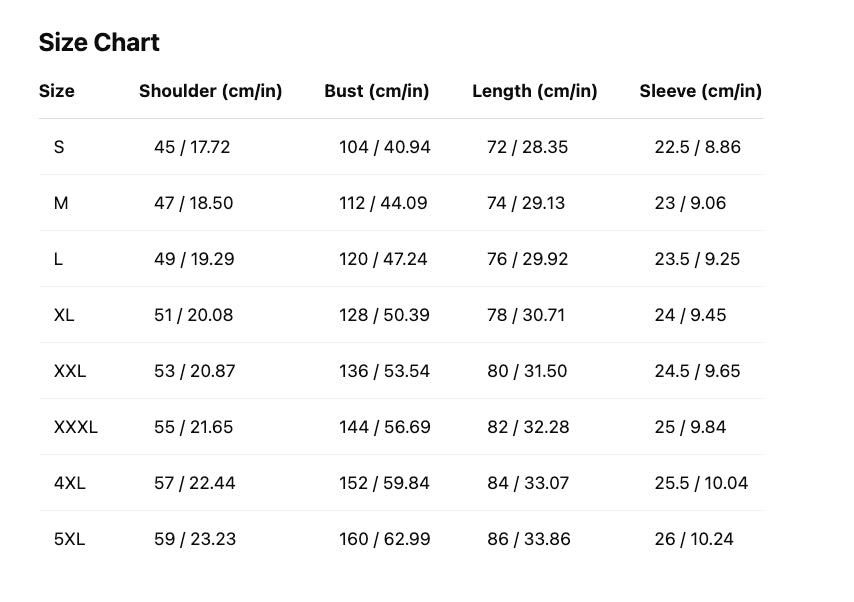The width and height of the screenshot is (854, 602).
Task: Select length value 84 / 33.07
Action: [x=528, y=483]
